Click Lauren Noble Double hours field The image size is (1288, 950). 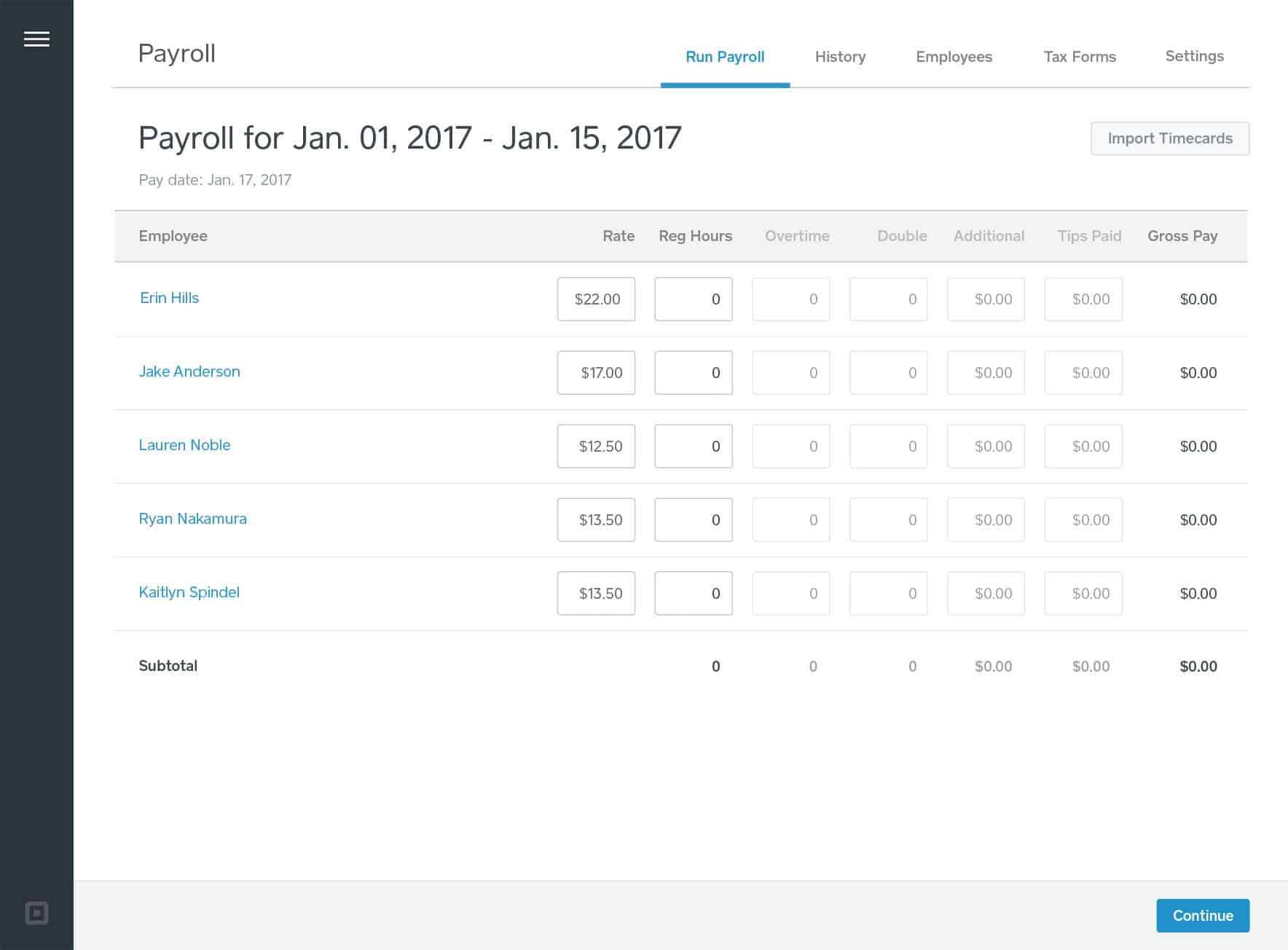coord(889,446)
